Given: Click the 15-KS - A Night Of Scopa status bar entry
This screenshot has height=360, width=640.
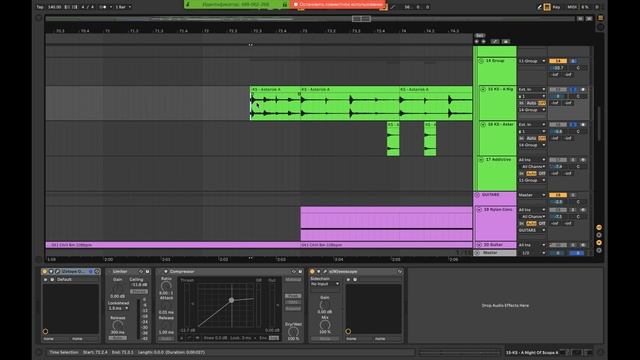Looking at the screenshot, I should pyautogui.click(x=532, y=353).
